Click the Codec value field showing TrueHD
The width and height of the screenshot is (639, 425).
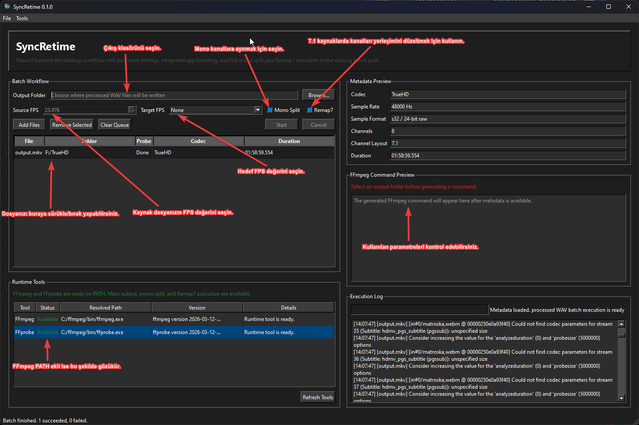click(x=507, y=94)
